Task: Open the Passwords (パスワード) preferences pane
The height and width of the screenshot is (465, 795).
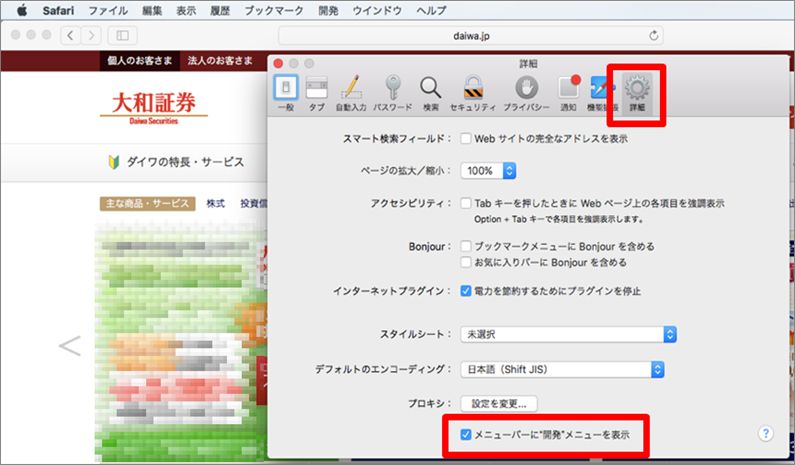Action: (x=392, y=93)
